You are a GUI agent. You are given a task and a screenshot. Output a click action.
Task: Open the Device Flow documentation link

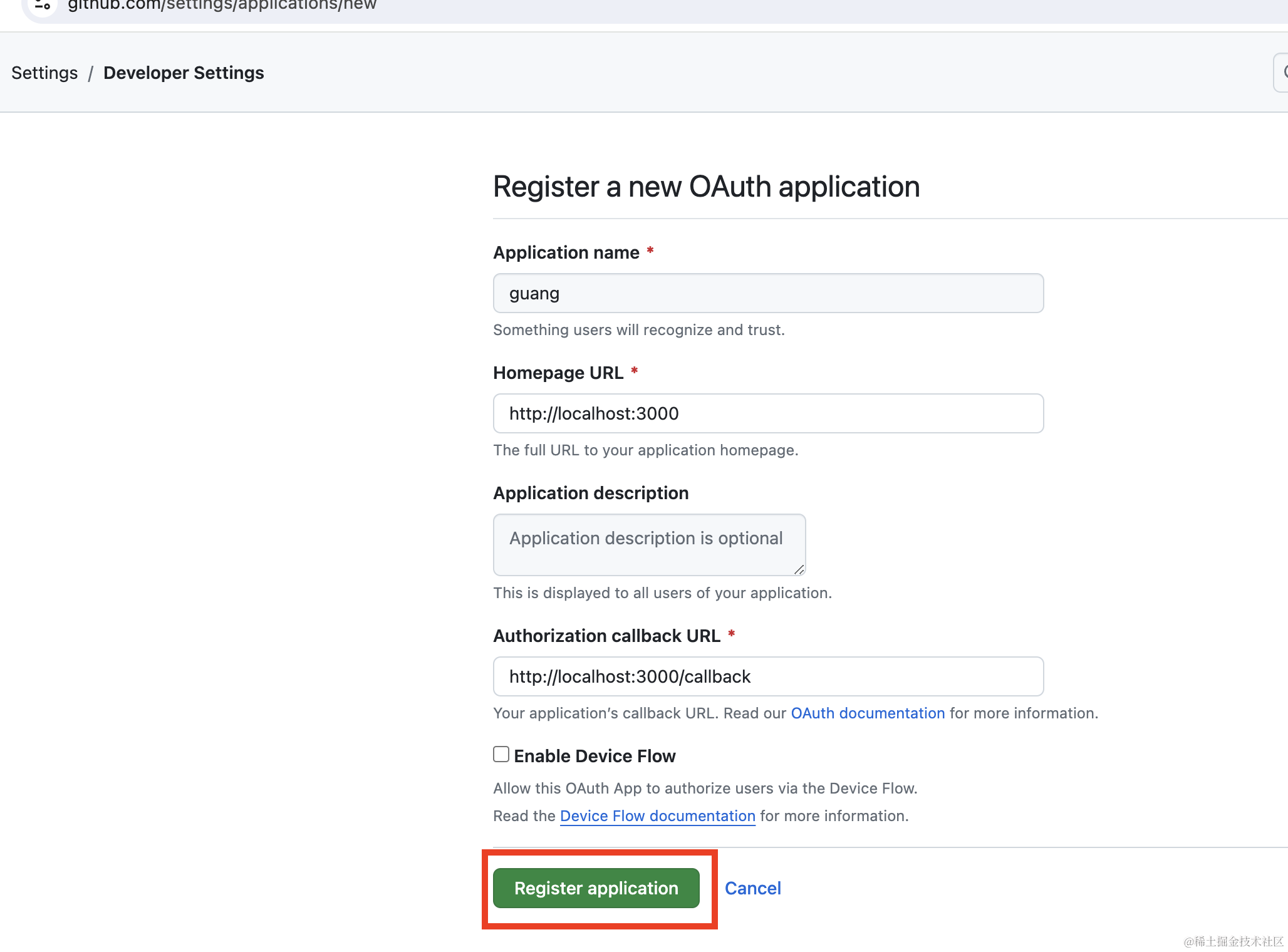click(x=657, y=816)
